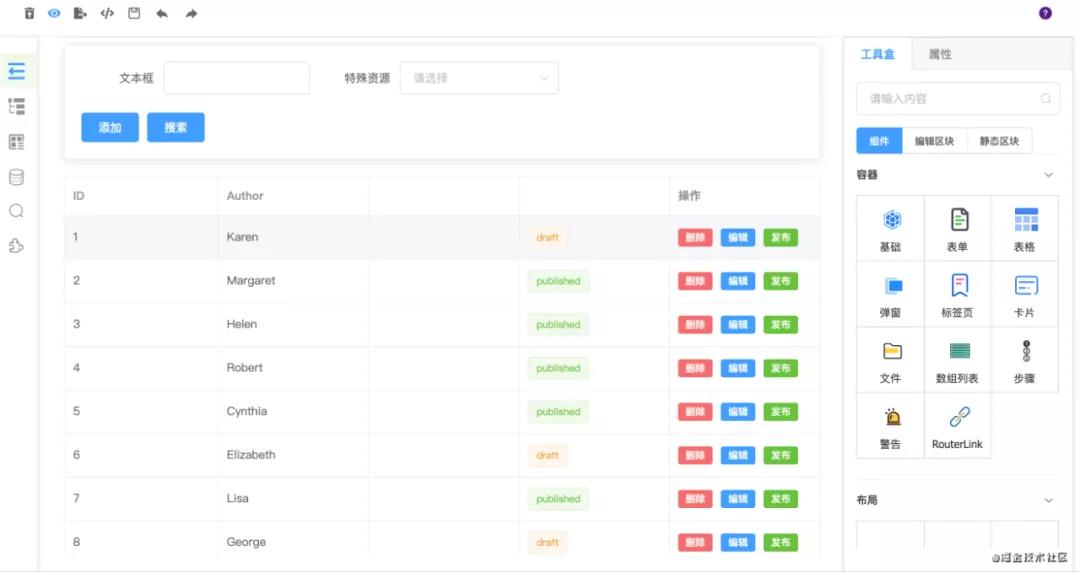Click the author name Robert
The image size is (1080, 573).
[245, 368]
